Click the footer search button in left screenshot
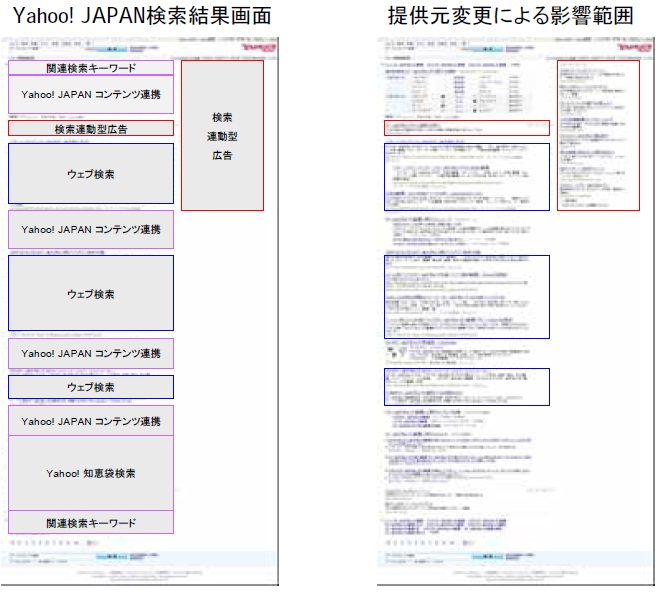 (112, 556)
